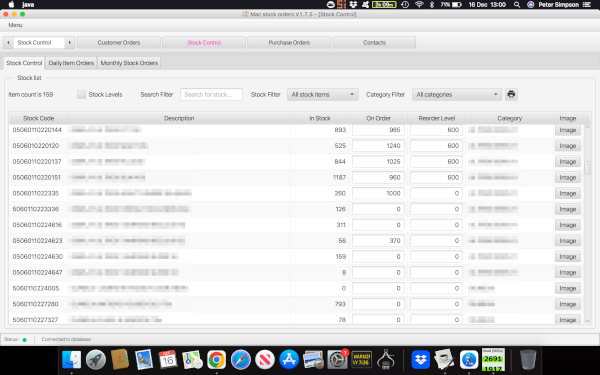
Task: Open Preview icon in the dock
Action: point(313,360)
